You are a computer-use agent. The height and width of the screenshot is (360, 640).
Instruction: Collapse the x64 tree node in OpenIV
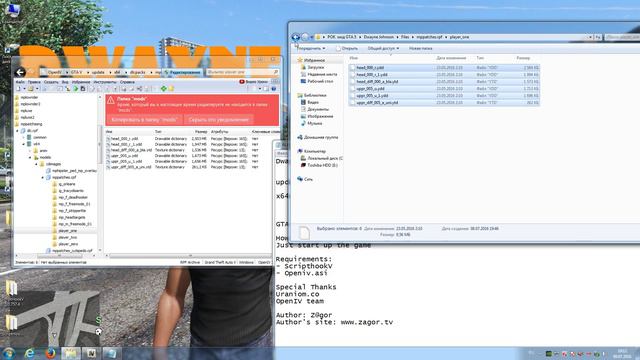[24, 144]
